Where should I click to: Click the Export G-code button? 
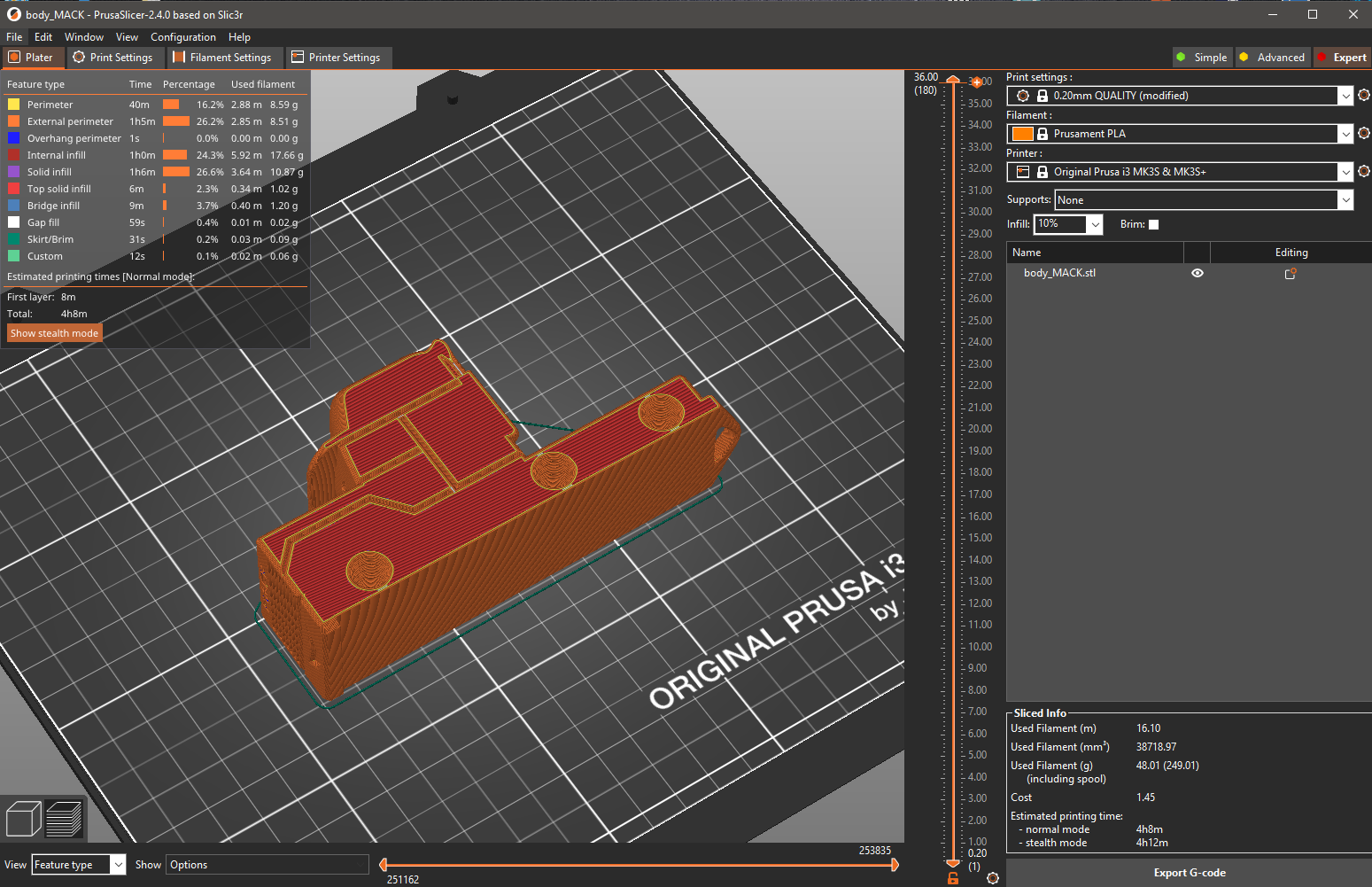(1190, 873)
